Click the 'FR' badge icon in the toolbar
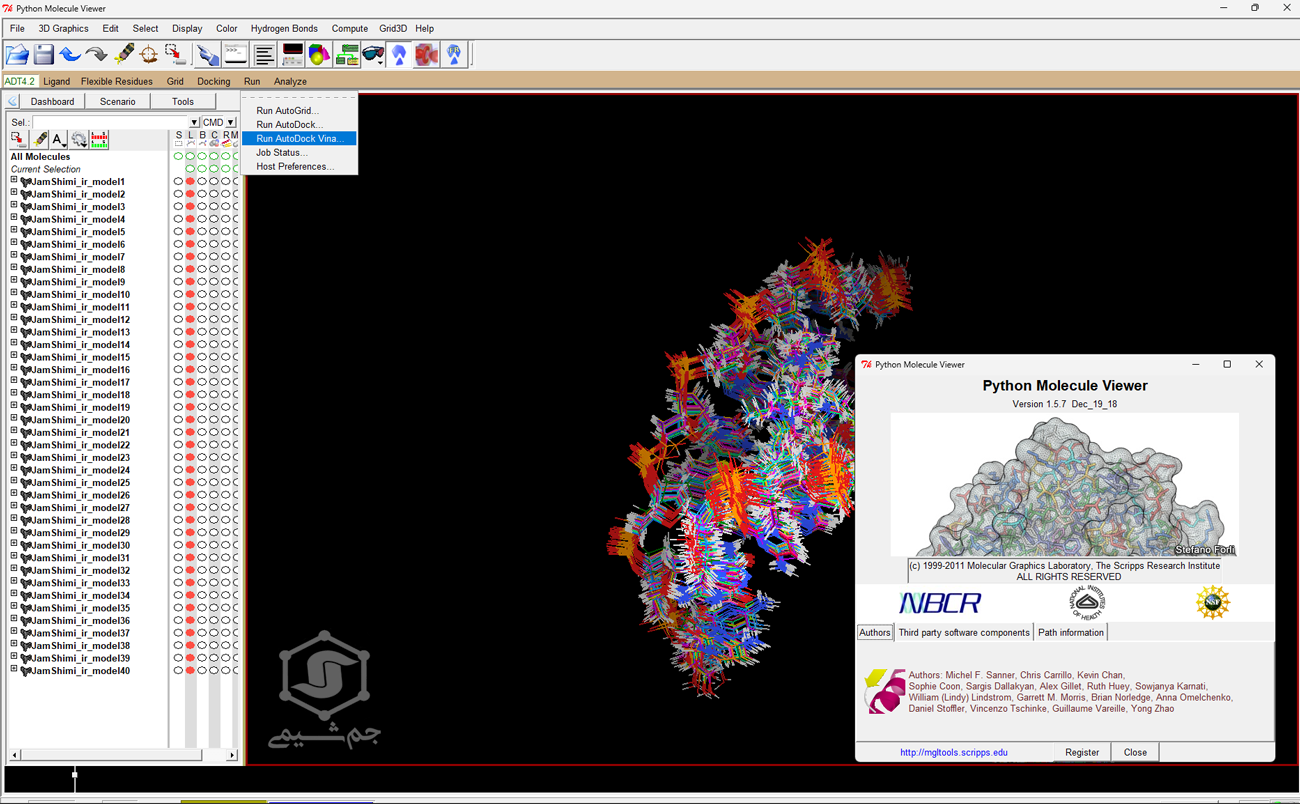The image size is (1300, 804). point(454,54)
